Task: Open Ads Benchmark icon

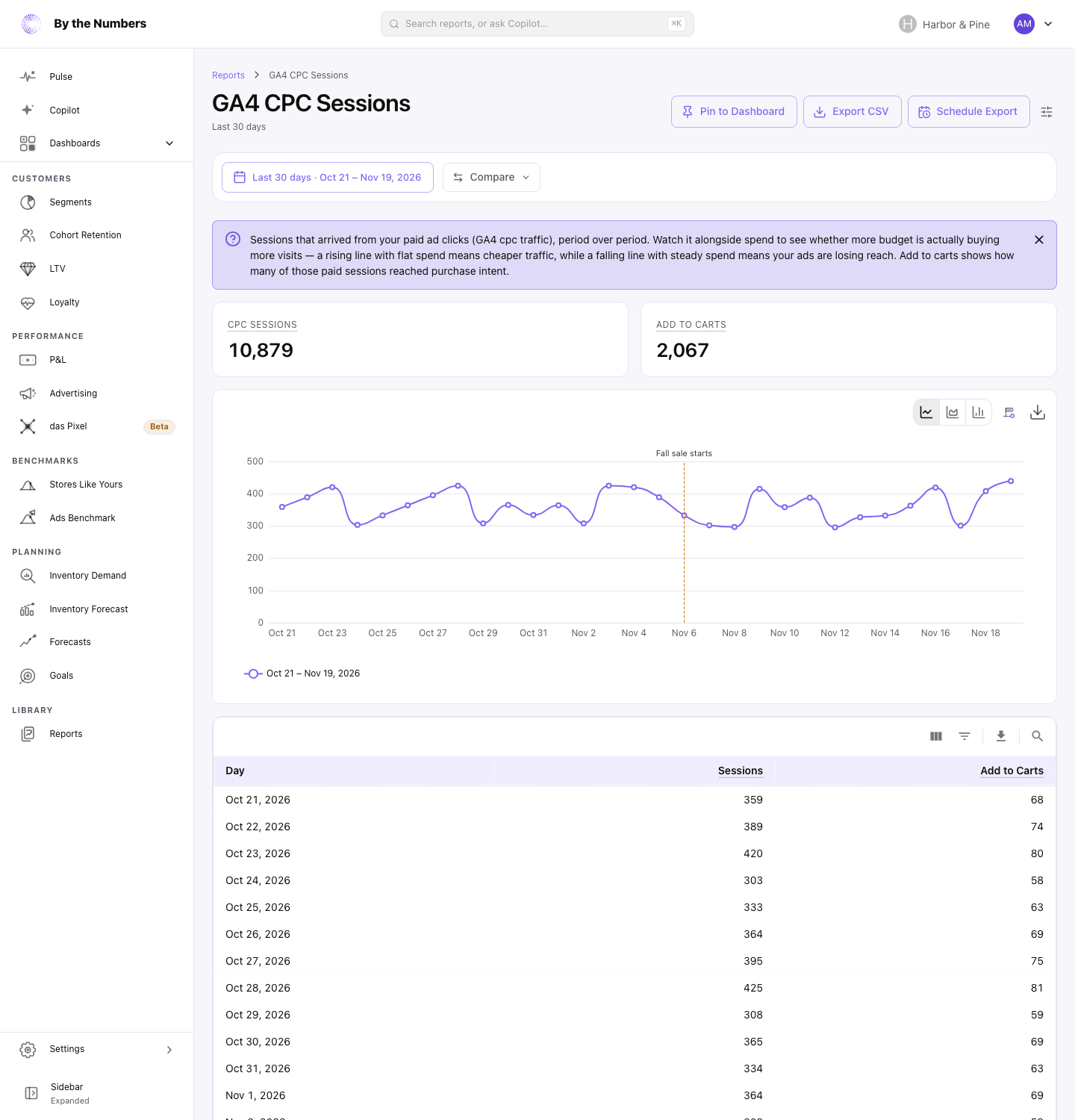Action: click(28, 518)
